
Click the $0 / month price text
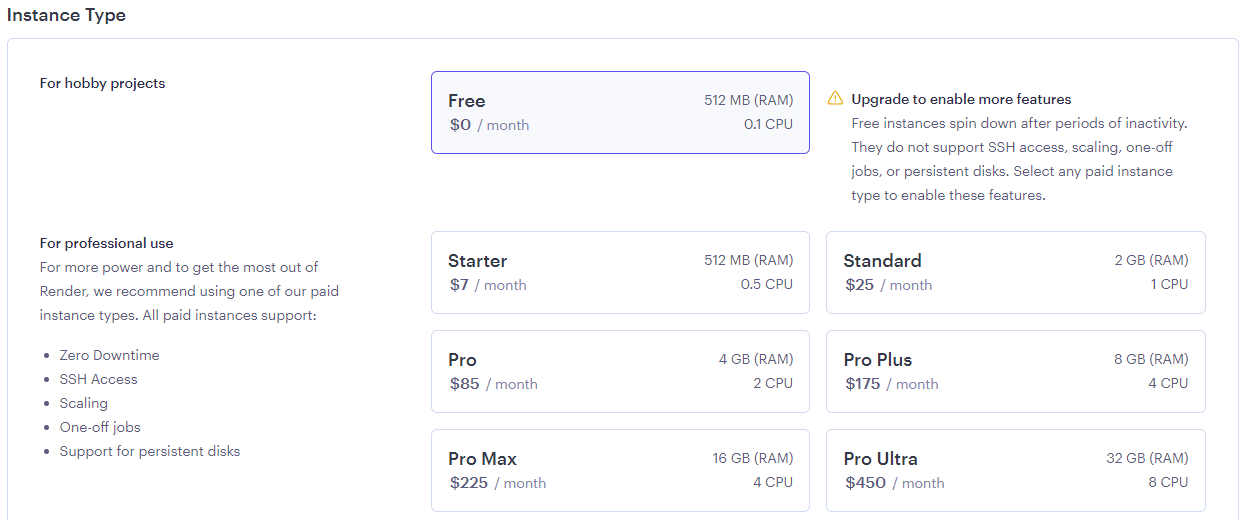click(x=489, y=125)
